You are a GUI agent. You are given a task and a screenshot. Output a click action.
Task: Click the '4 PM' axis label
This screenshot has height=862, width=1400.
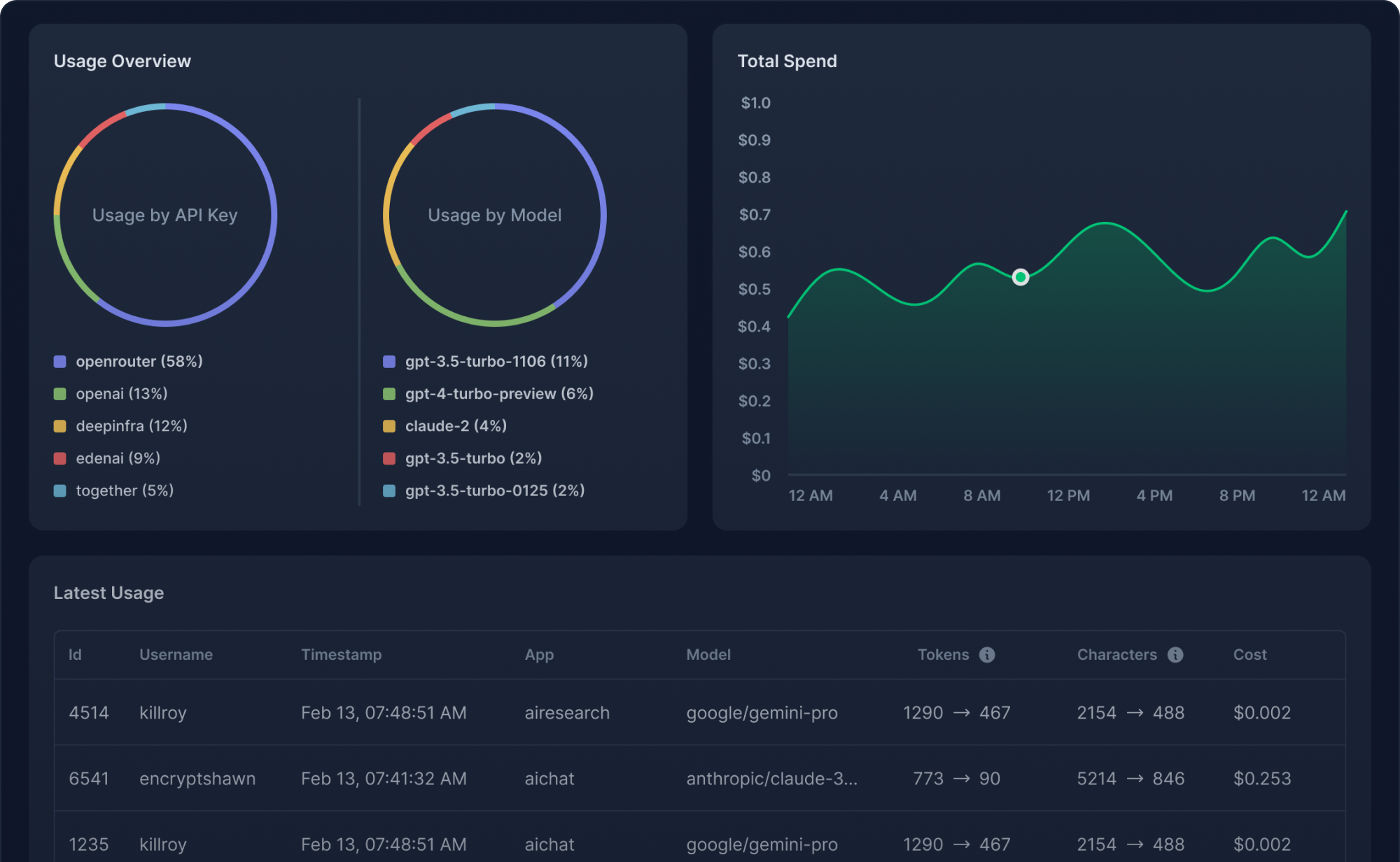click(1154, 495)
